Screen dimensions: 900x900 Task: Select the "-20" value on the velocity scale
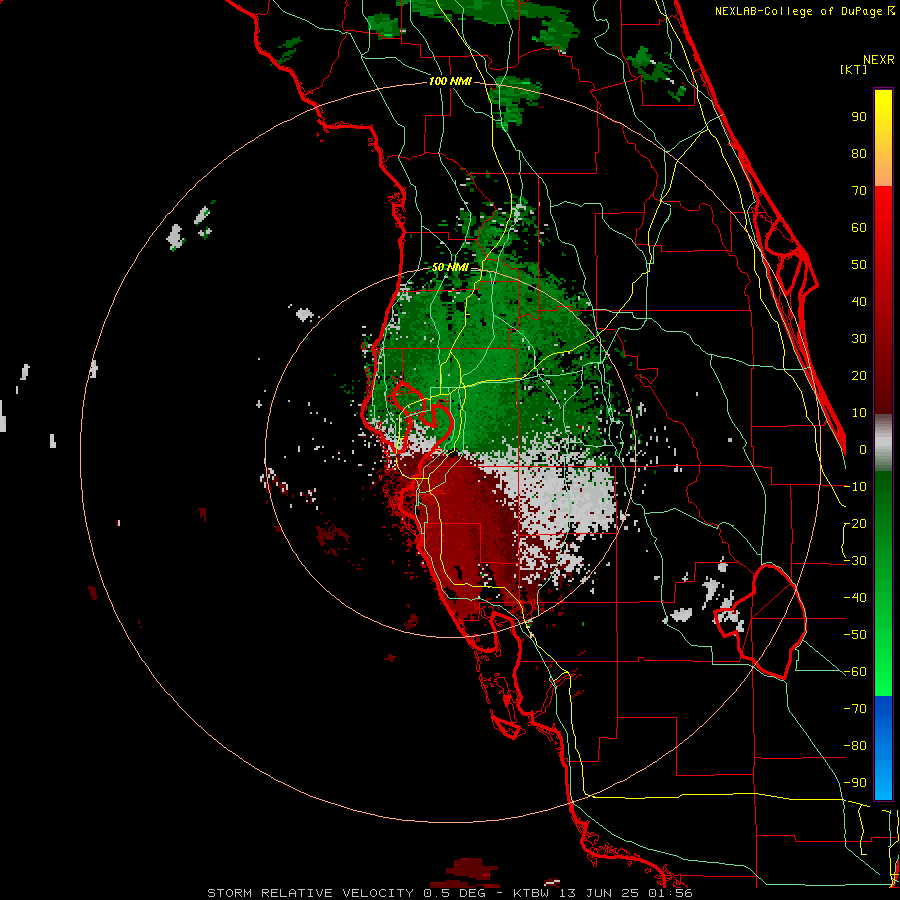(855, 523)
